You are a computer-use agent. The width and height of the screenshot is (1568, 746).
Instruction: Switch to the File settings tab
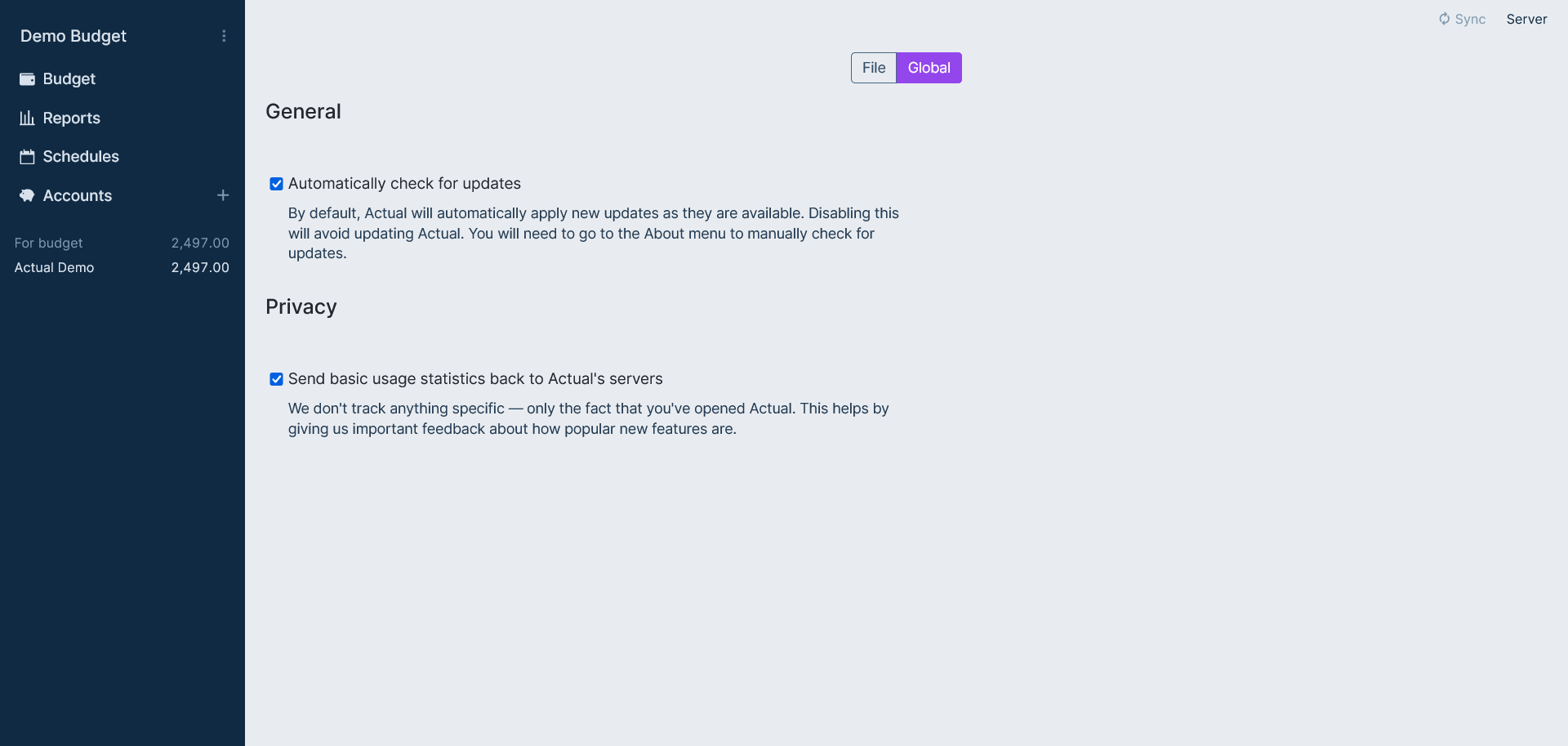point(873,68)
